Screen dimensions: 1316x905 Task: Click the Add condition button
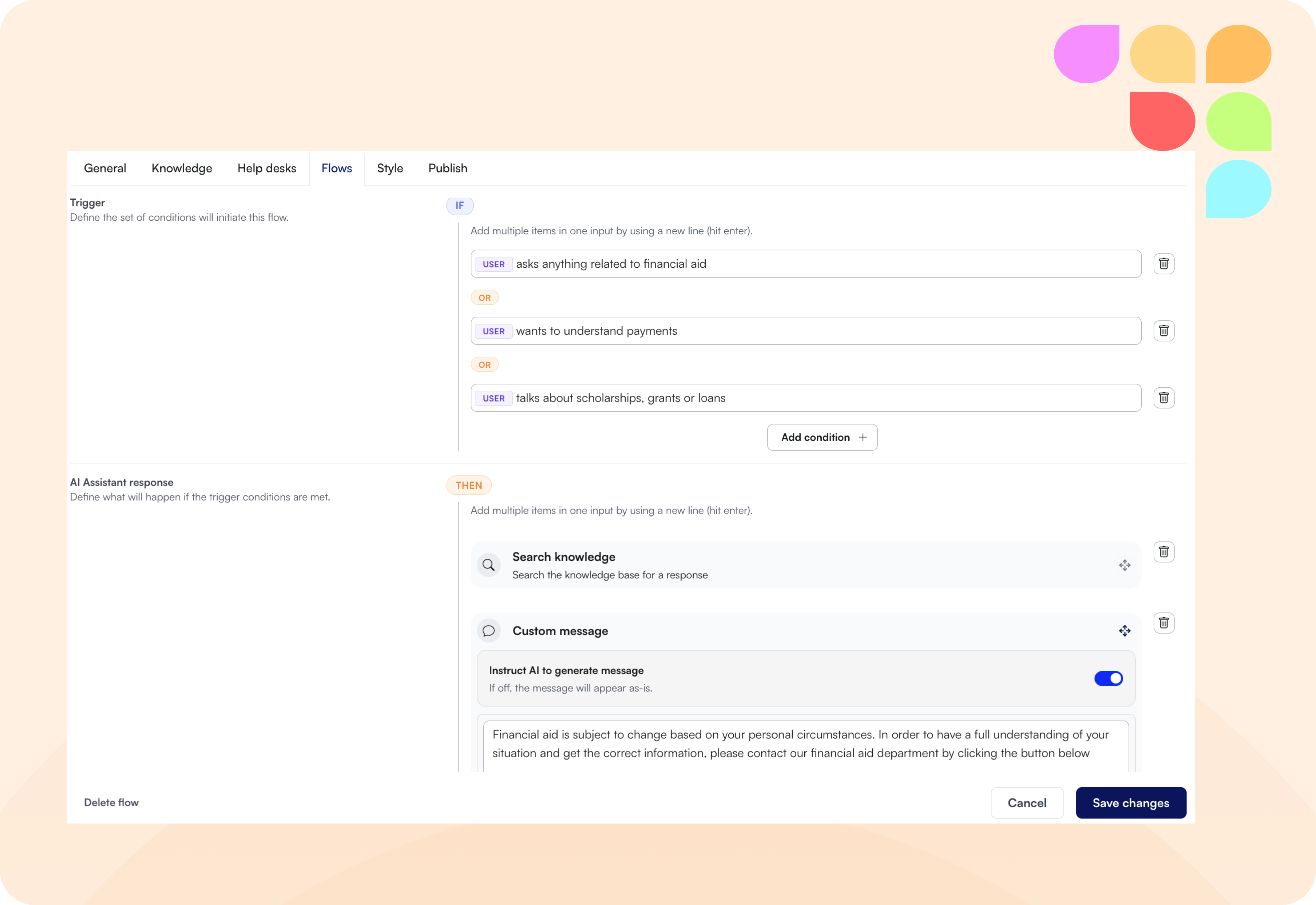[822, 437]
